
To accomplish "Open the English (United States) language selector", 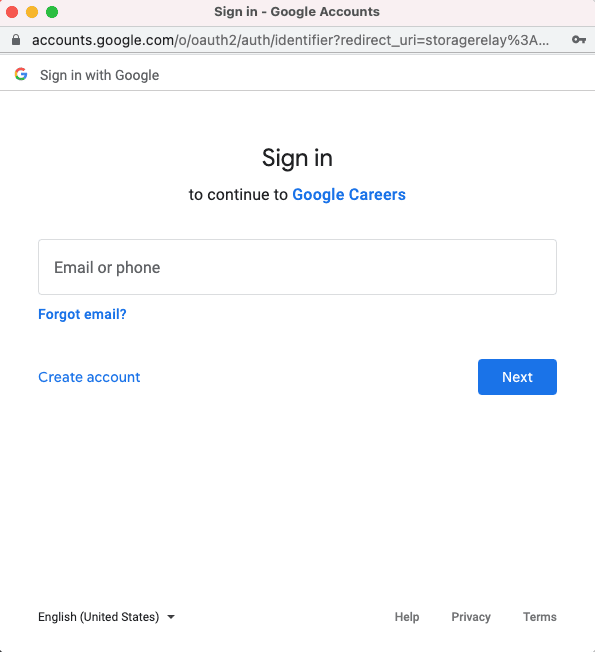I will (106, 617).
